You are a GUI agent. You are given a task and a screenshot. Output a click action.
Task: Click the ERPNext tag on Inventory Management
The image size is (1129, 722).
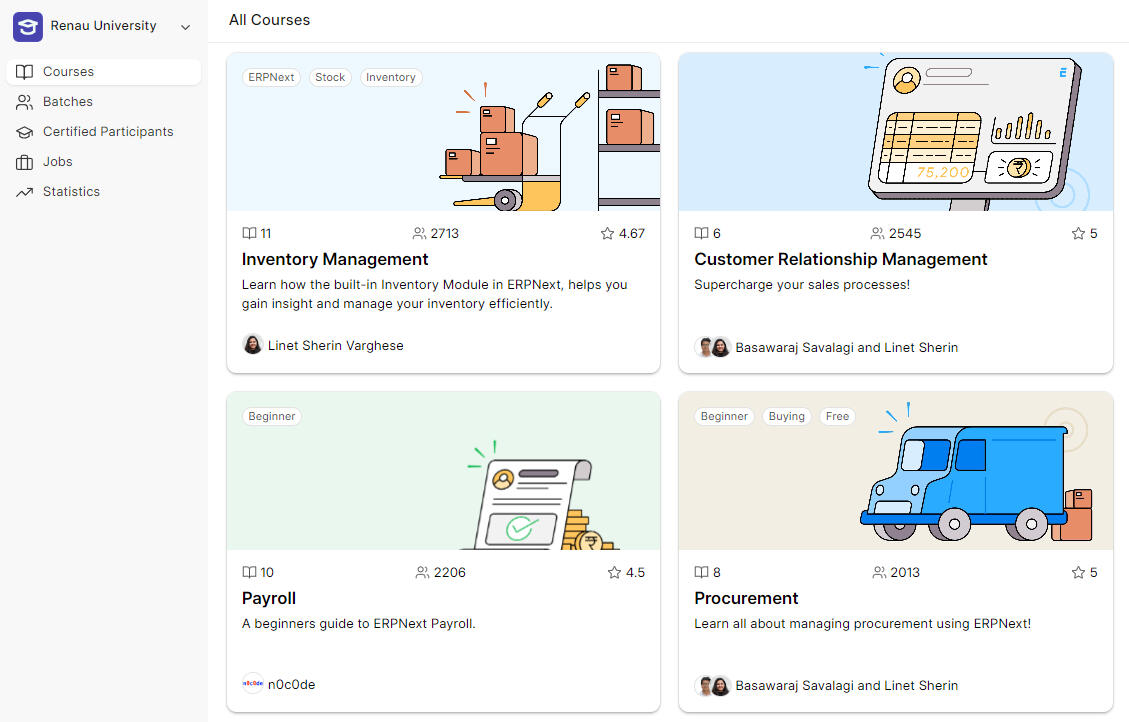point(271,77)
